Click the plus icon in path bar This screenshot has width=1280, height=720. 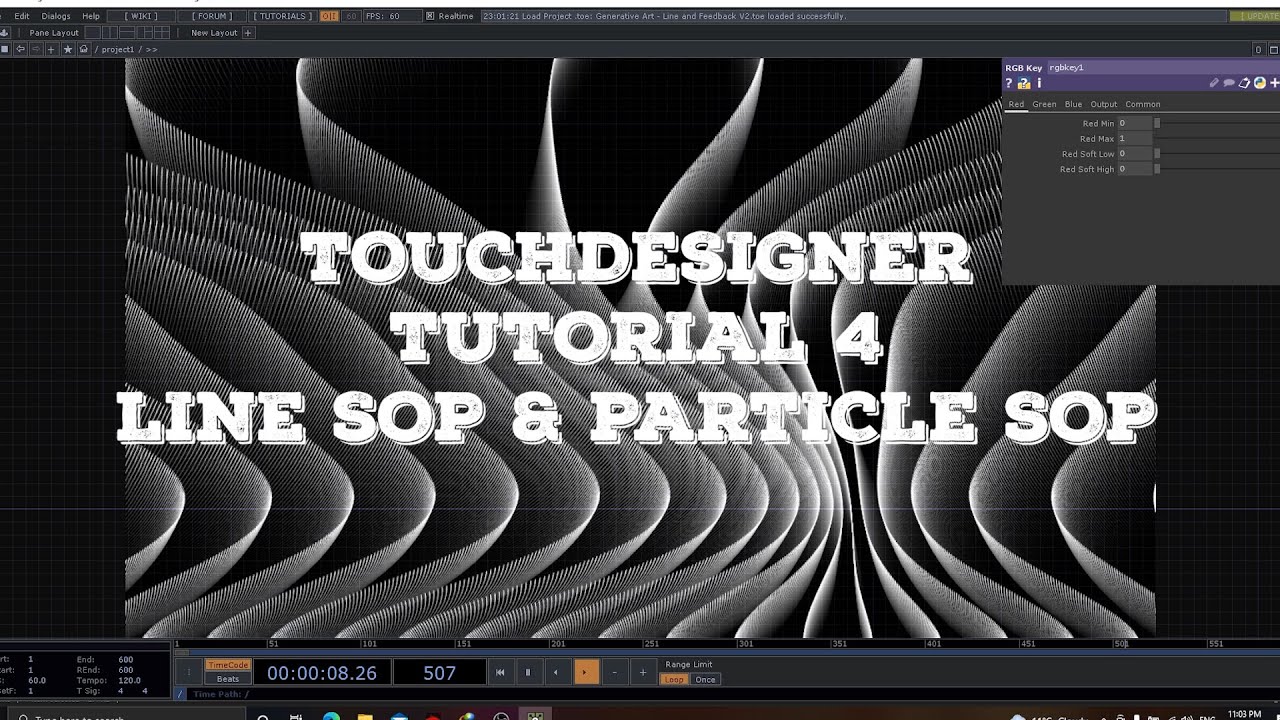pos(52,49)
